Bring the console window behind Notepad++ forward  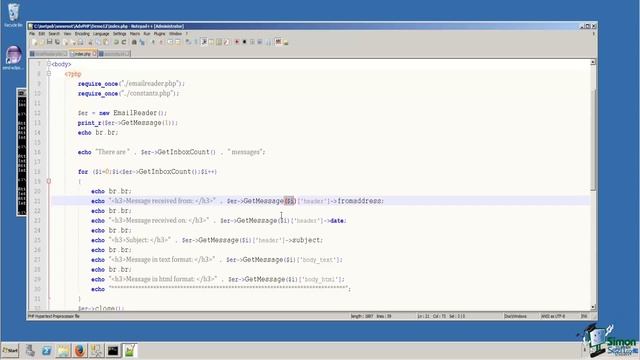[21, 152]
